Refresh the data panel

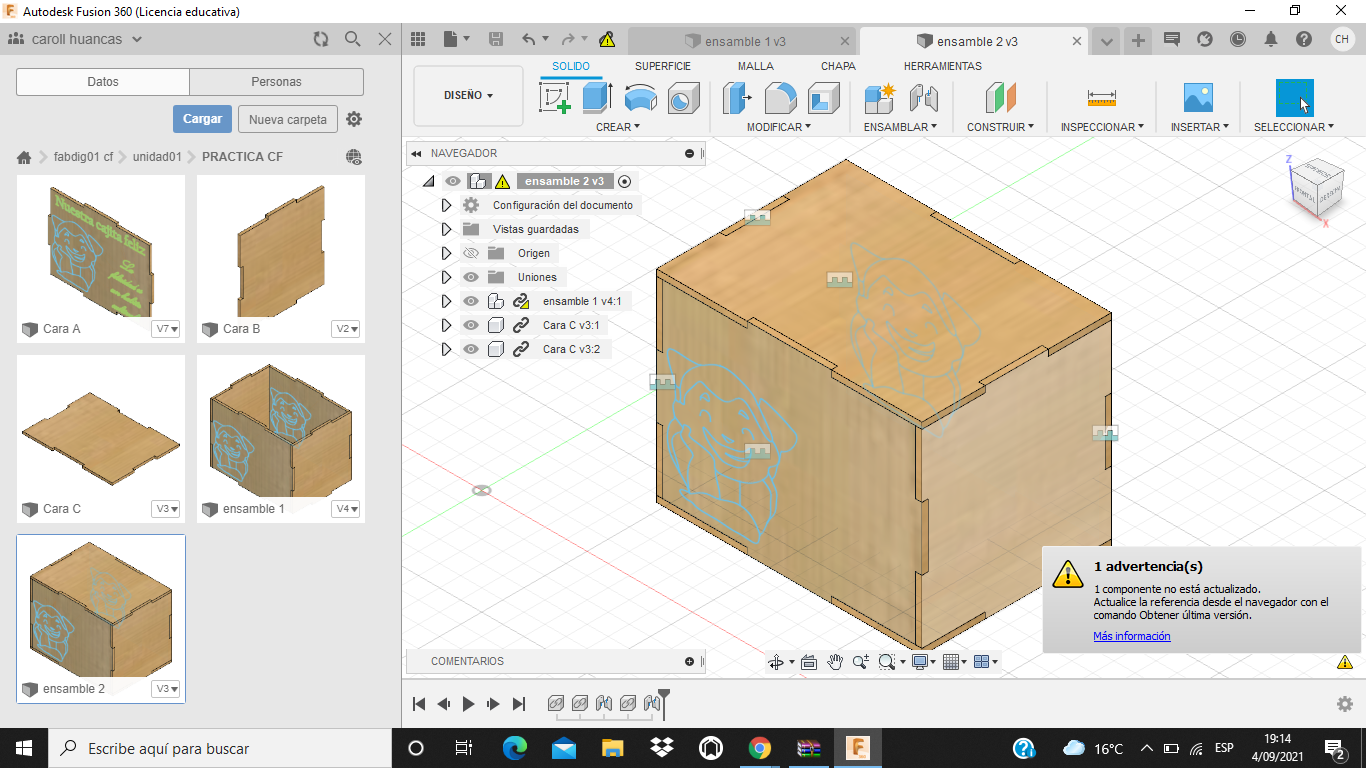321,39
